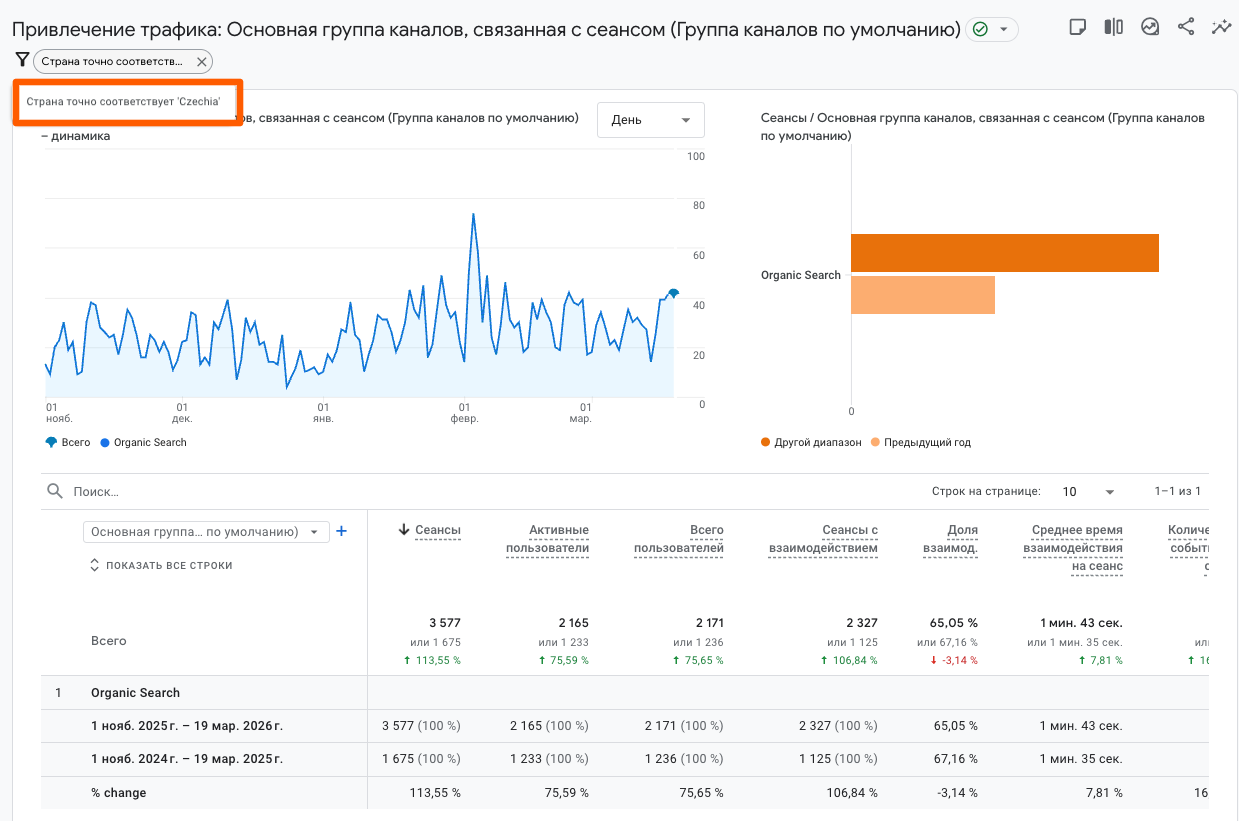Image resolution: width=1239 pixels, height=821 pixels.
Task: Toggle 'Всего' series in chart legend
Action: tap(68, 442)
